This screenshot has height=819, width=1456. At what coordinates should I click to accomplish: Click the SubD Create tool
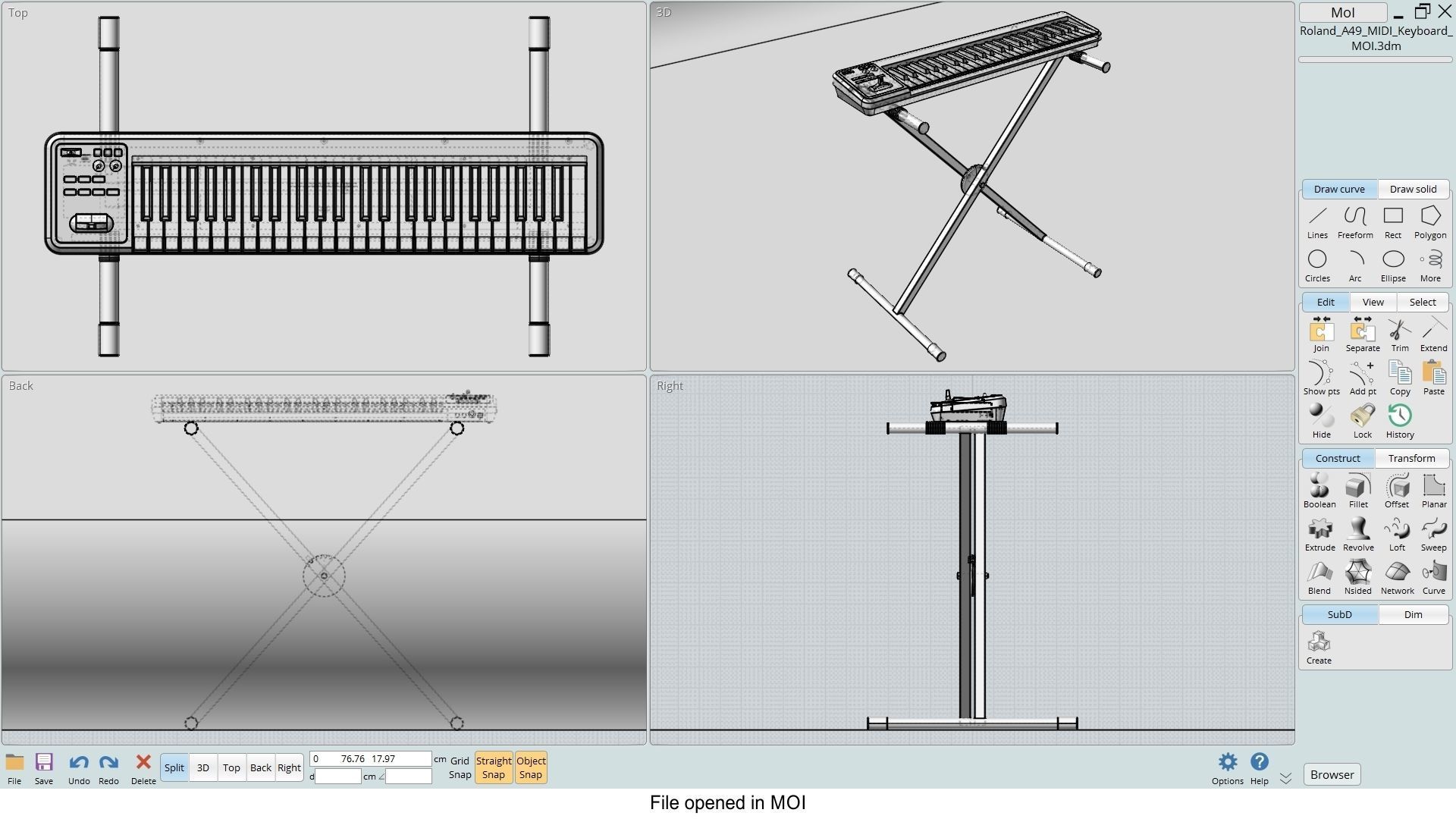click(1319, 648)
